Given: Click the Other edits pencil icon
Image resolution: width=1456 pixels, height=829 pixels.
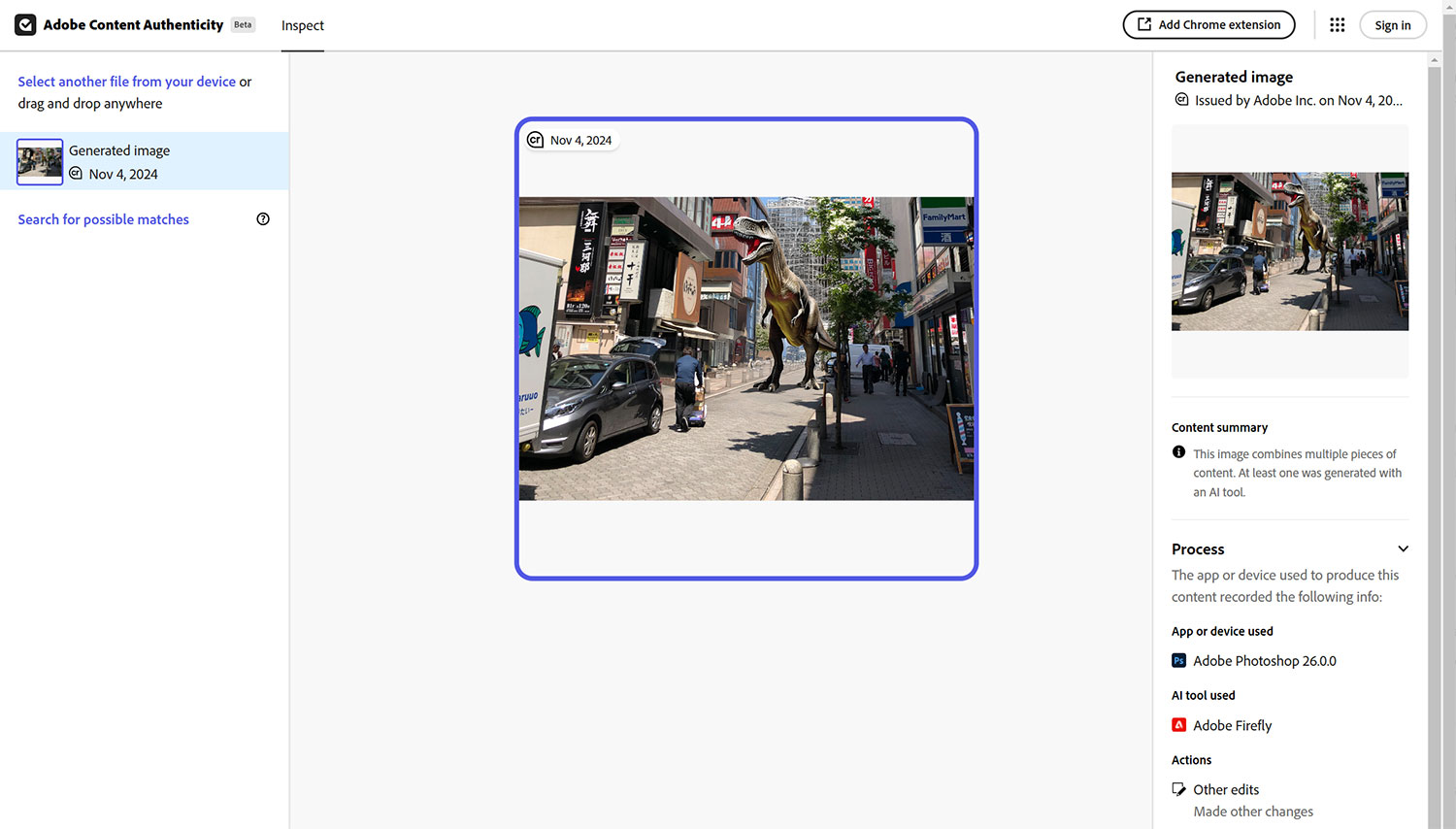Looking at the screenshot, I should click(x=1178, y=789).
